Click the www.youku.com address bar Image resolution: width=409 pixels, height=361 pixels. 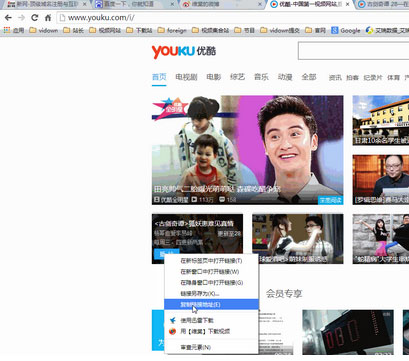point(233,18)
